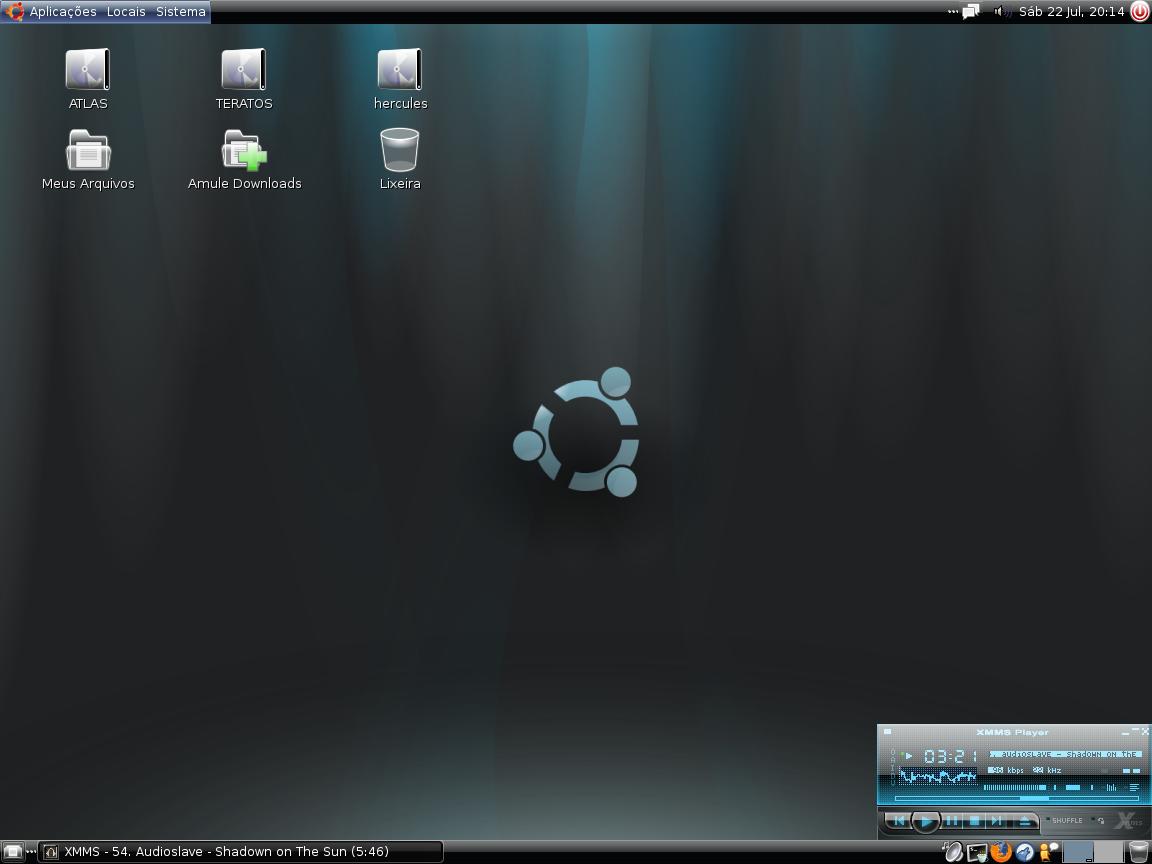The height and width of the screenshot is (864, 1152).
Task: Click the XMMS waveform visualization
Action: (938, 776)
